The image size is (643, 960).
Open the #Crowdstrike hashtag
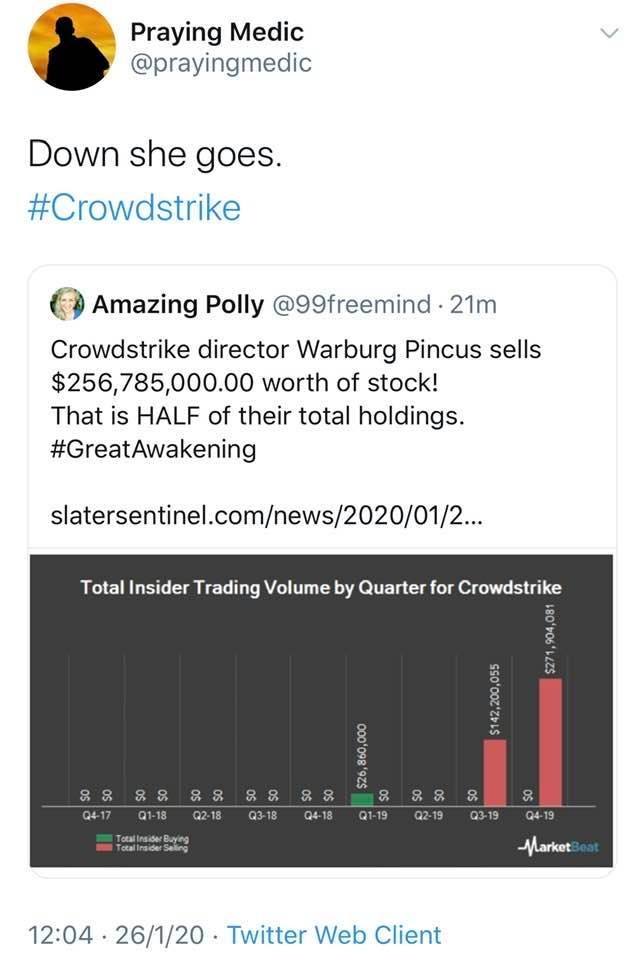tap(134, 208)
